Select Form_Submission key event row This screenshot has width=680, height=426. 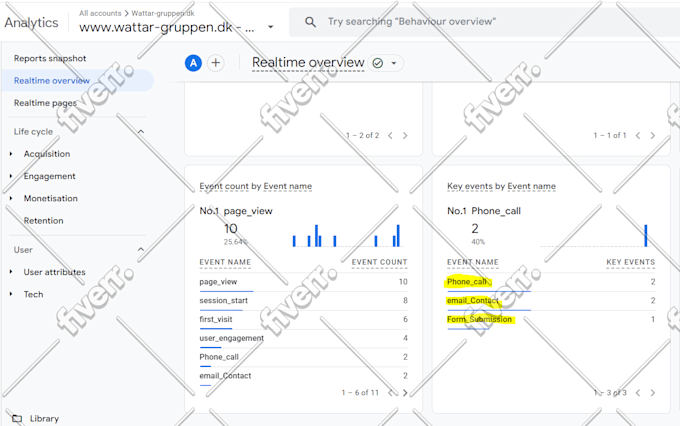click(x=551, y=319)
